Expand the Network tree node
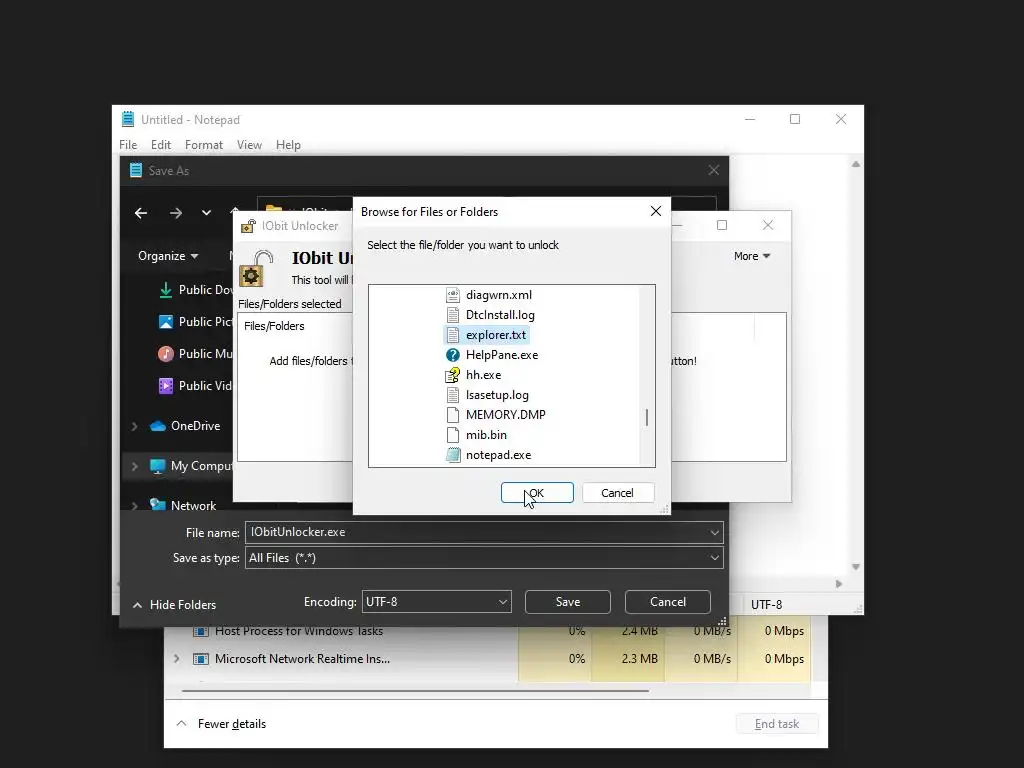Image resolution: width=1024 pixels, height=768 pixels. click(135, 506)
